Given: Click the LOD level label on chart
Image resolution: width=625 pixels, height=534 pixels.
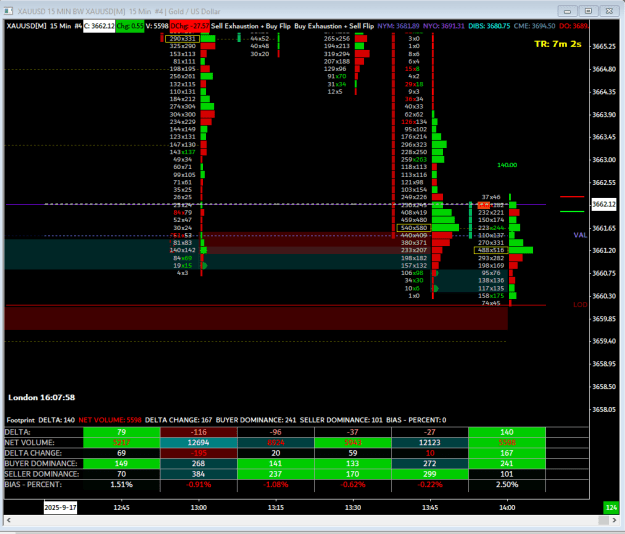Looking at the screenshot, I should click(580, 304).
